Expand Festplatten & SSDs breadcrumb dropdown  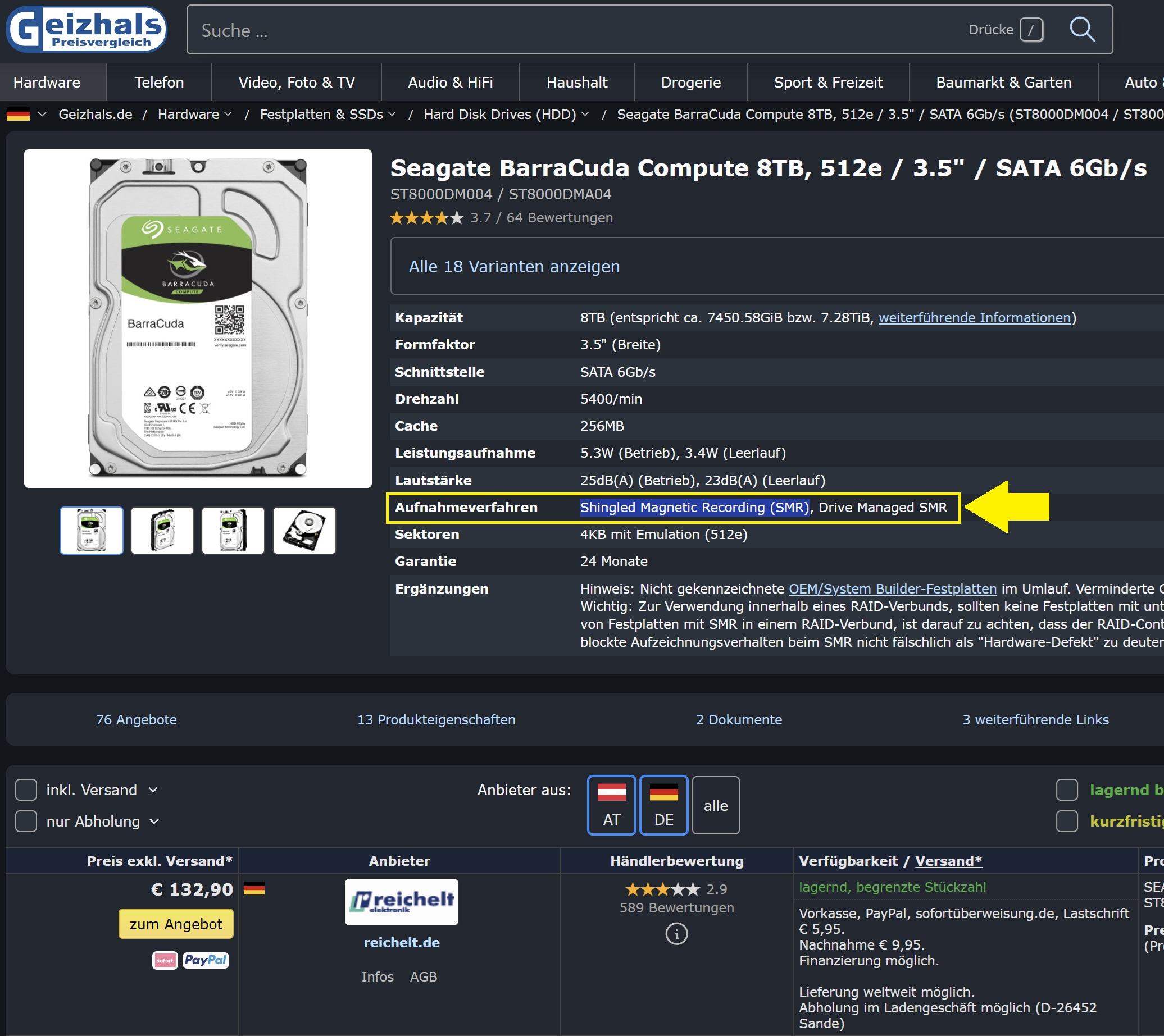(x=392, y=115)
